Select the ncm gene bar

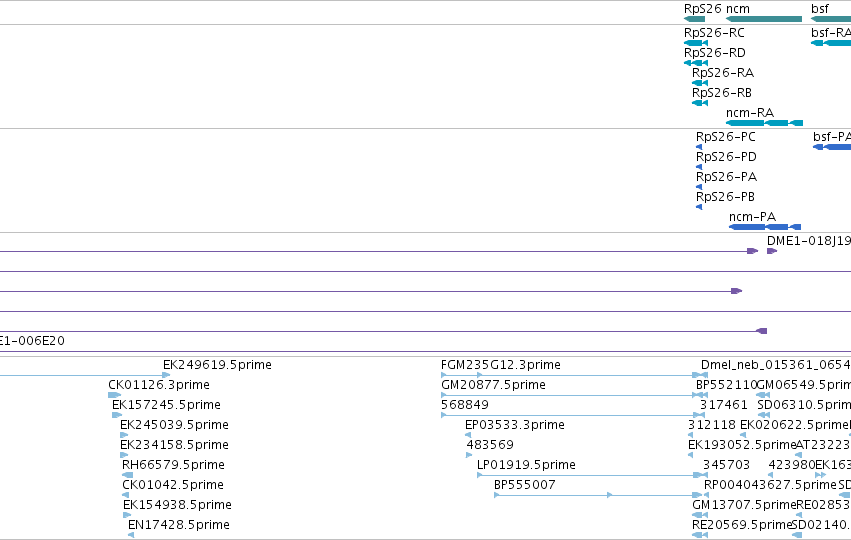(x=764, y=19)
